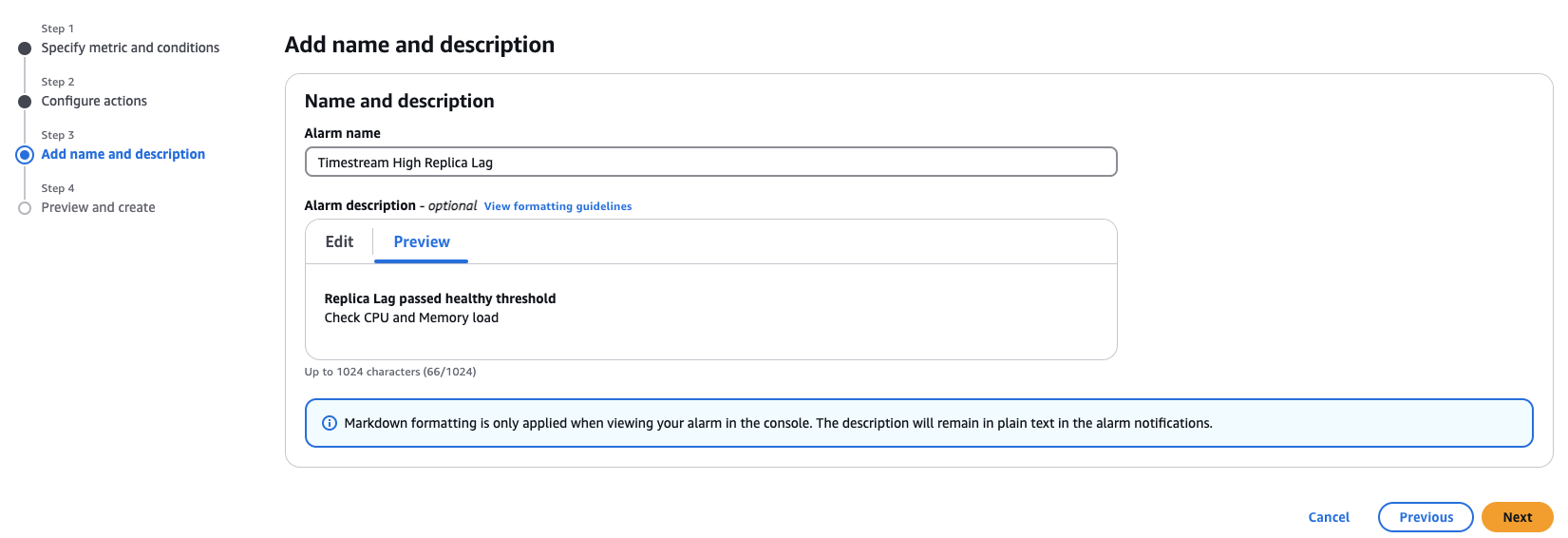Image resolution: width=1568 pixels, height=538 pixels.
Task: Click the Check CPU and Memory load line
Action: point(411,317)
